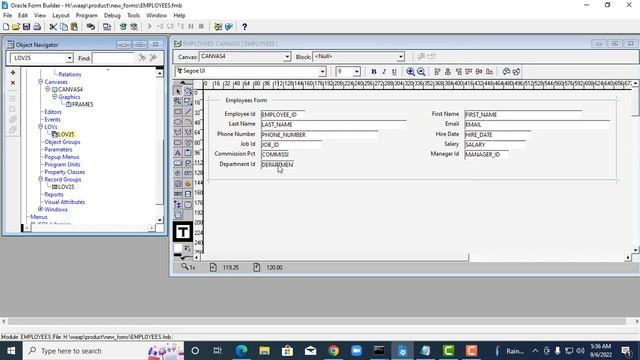Click the Windows Start button
640x360 pixels.
(11, 351)
